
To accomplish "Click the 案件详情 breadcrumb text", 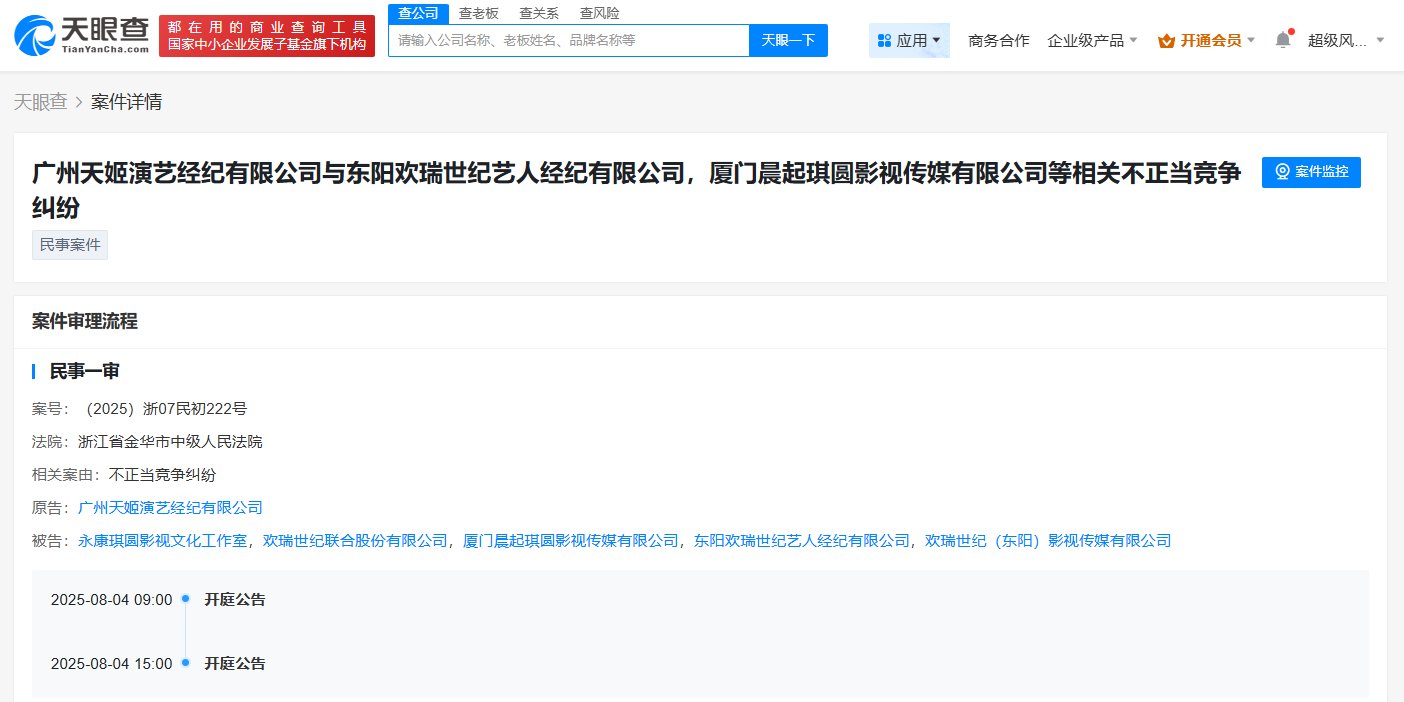I will 126,102.
